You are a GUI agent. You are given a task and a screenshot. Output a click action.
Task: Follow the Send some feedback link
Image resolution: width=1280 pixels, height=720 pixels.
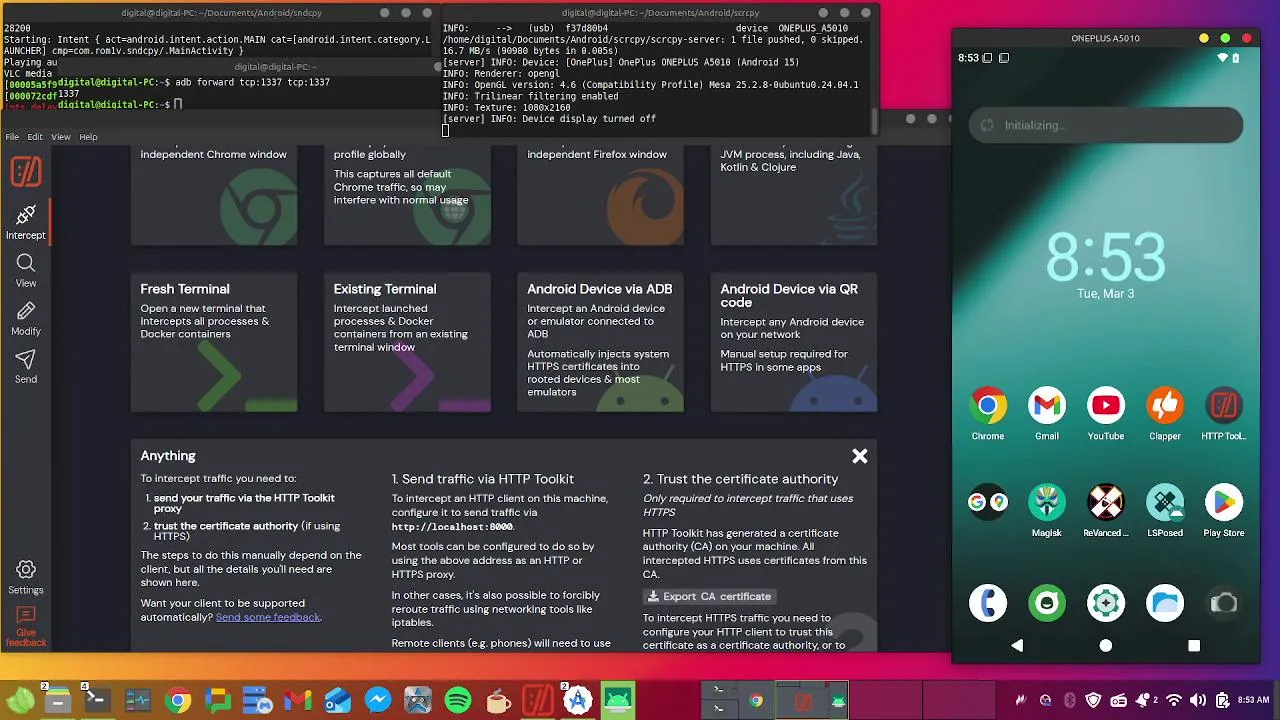[x=268, y=617]
